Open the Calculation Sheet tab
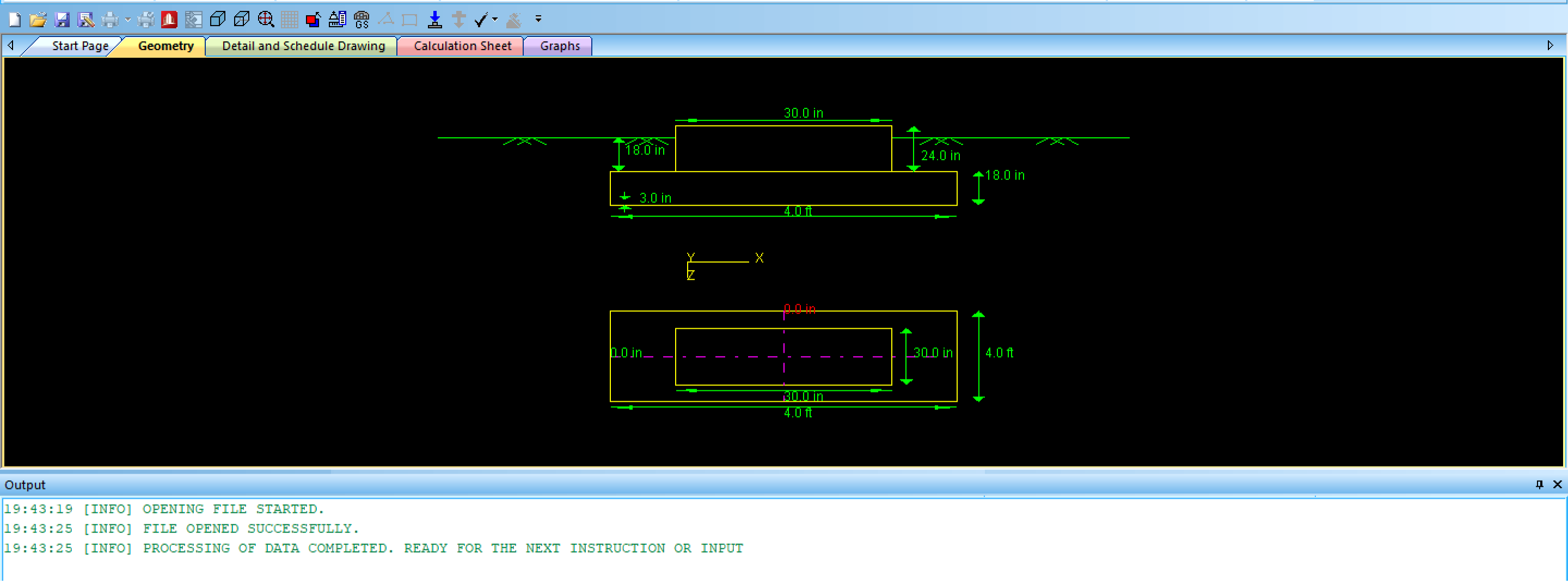 463,46
